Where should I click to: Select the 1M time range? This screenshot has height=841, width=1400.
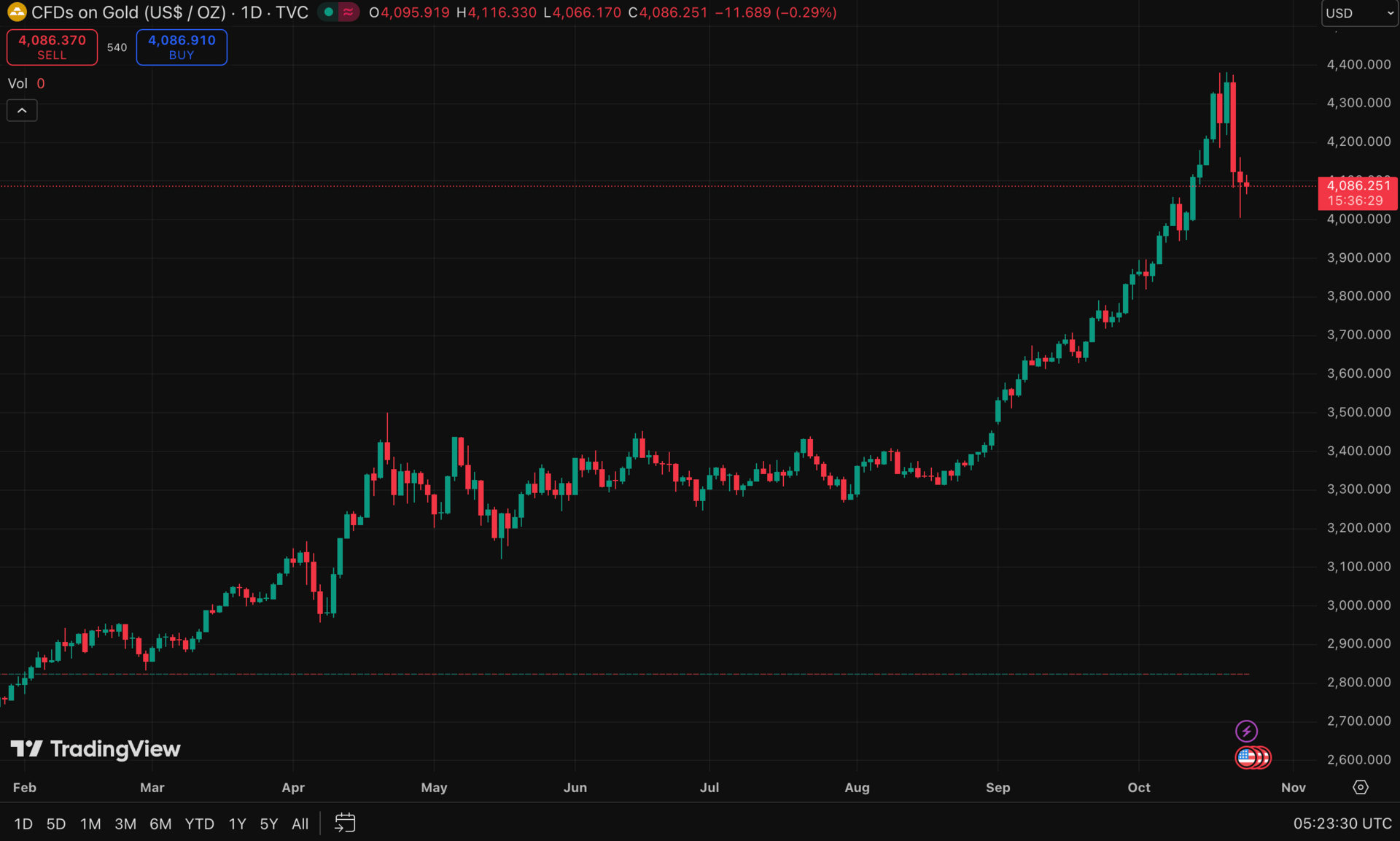pos(90,823)
